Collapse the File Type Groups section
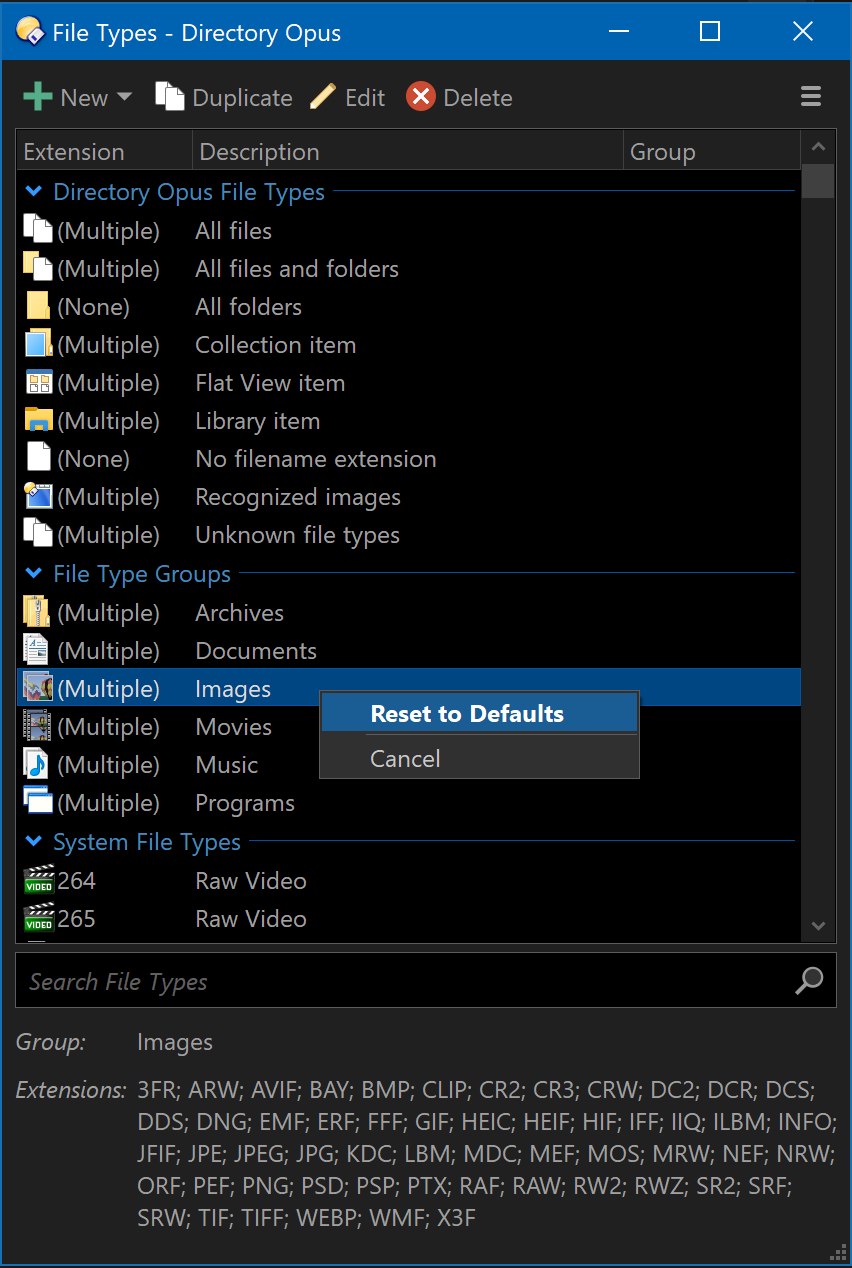 [34, 573]
